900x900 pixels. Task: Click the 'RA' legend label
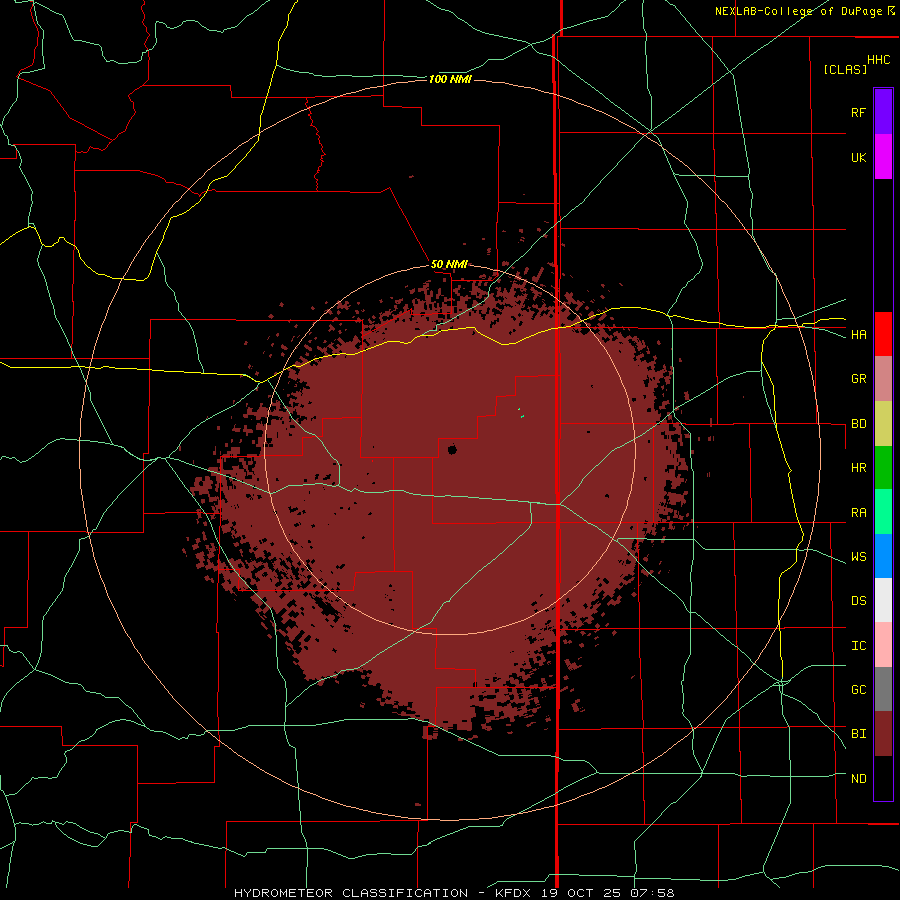coord(858,513)
